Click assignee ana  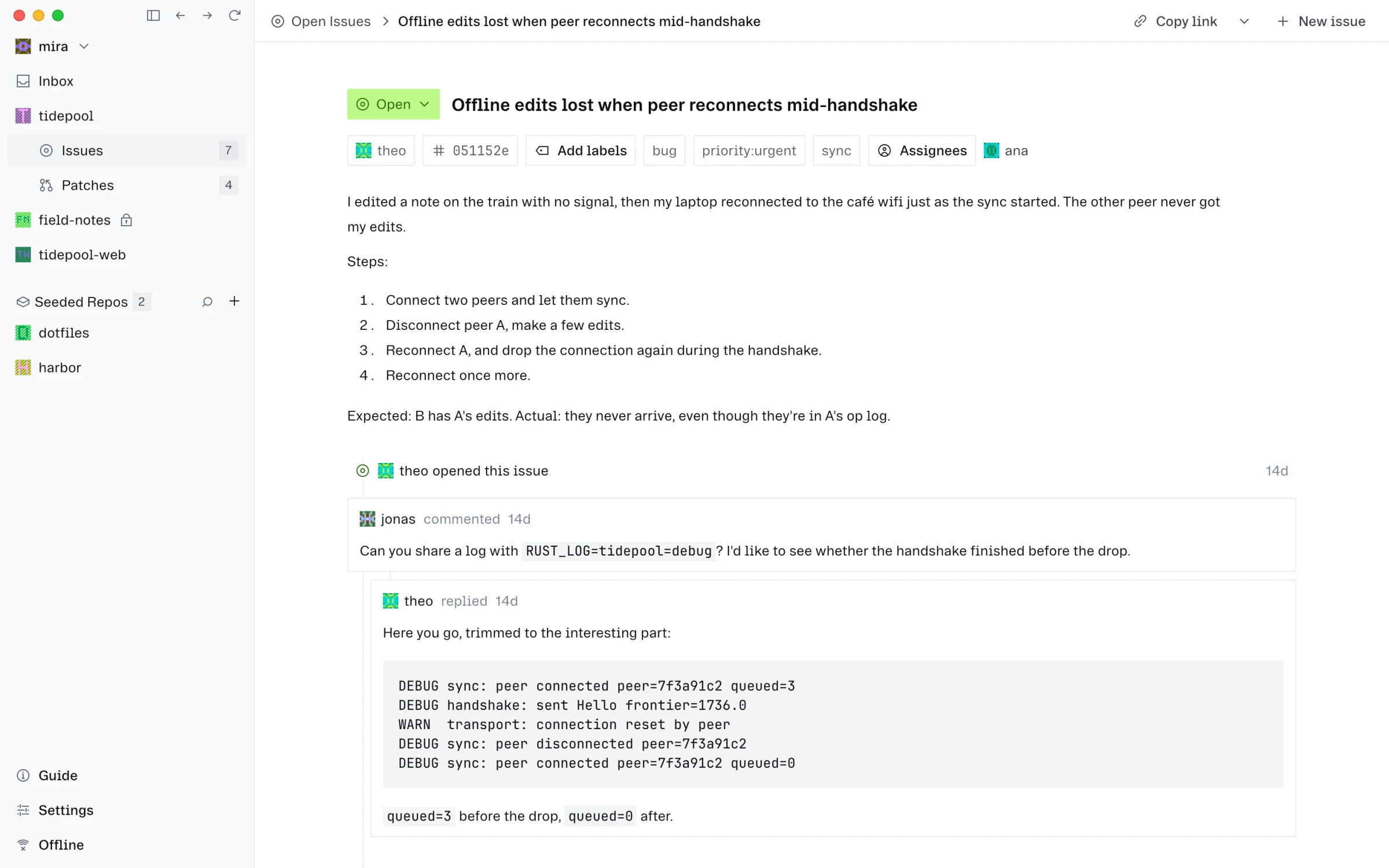1006,150
